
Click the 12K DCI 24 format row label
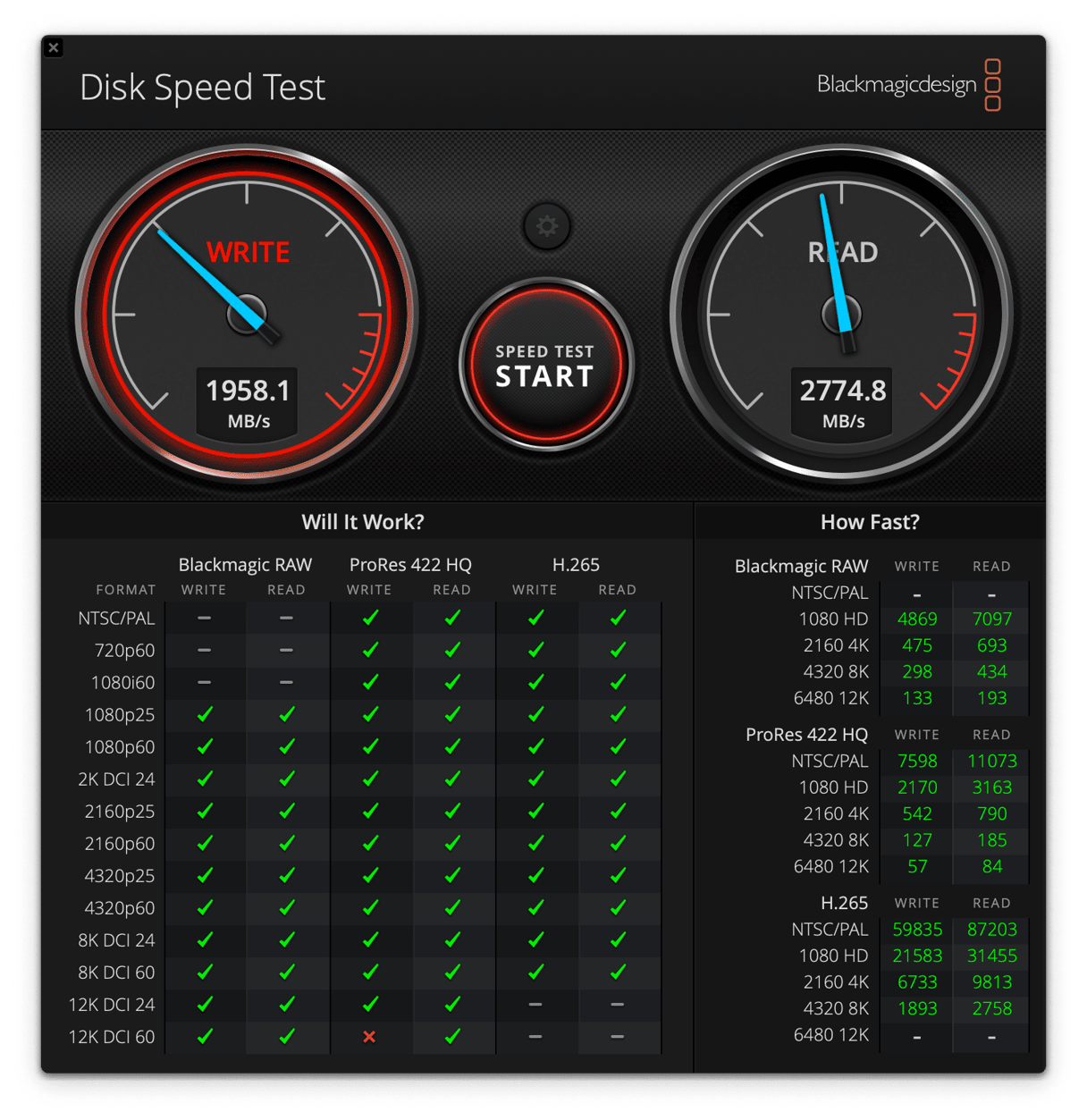click(x=112, y=1005)
